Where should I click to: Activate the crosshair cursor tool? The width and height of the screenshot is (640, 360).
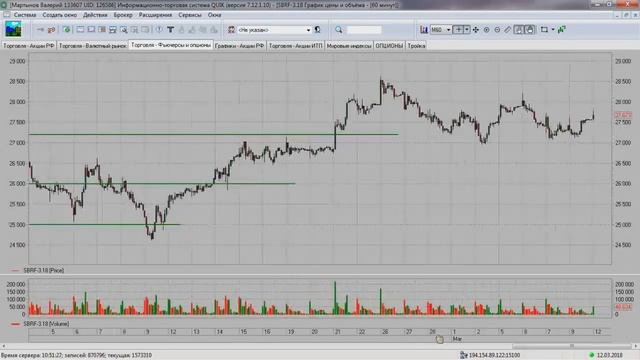(458, 30)
